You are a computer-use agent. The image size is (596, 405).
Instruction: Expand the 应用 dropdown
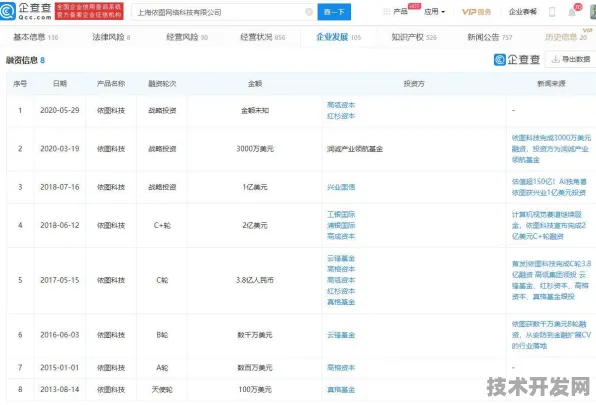coord(434,12)
